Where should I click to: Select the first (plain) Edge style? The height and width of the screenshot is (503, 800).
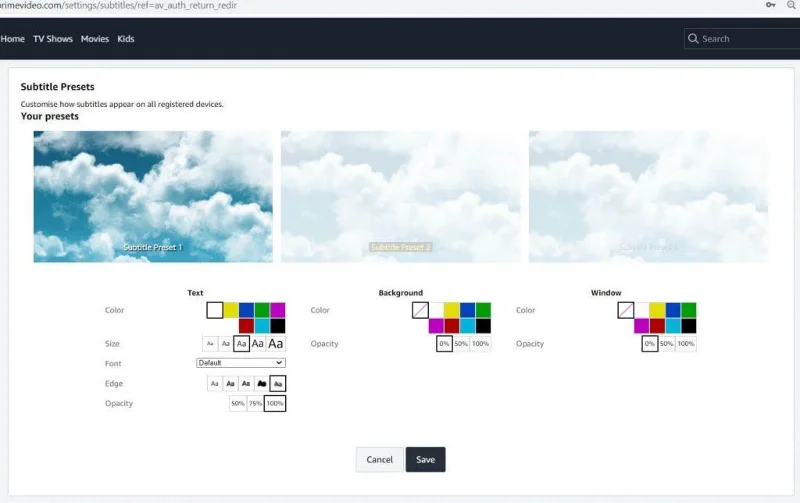215,384
